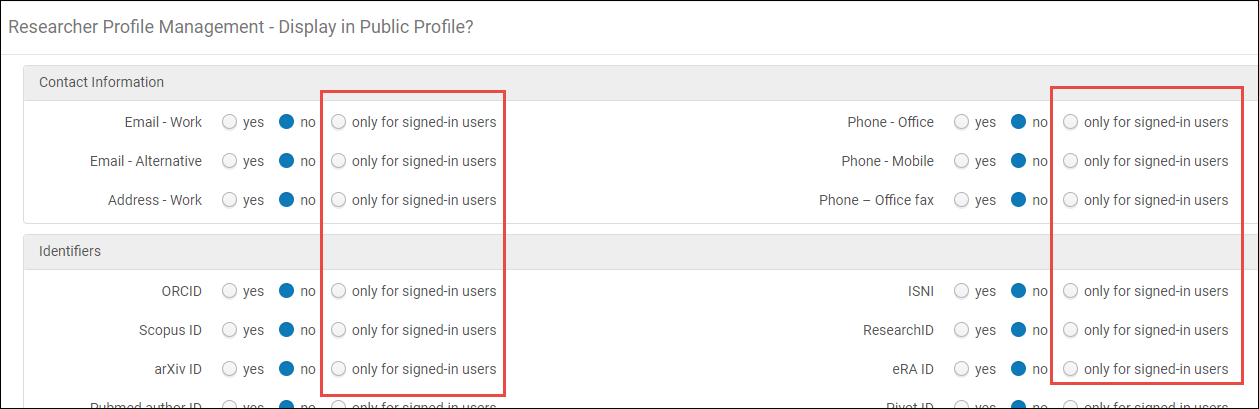The height and width of the screenshot is (409, 1259).
Task: Choose 'only for signed-in users' for ResearchID
Action: coord(1071,330)
